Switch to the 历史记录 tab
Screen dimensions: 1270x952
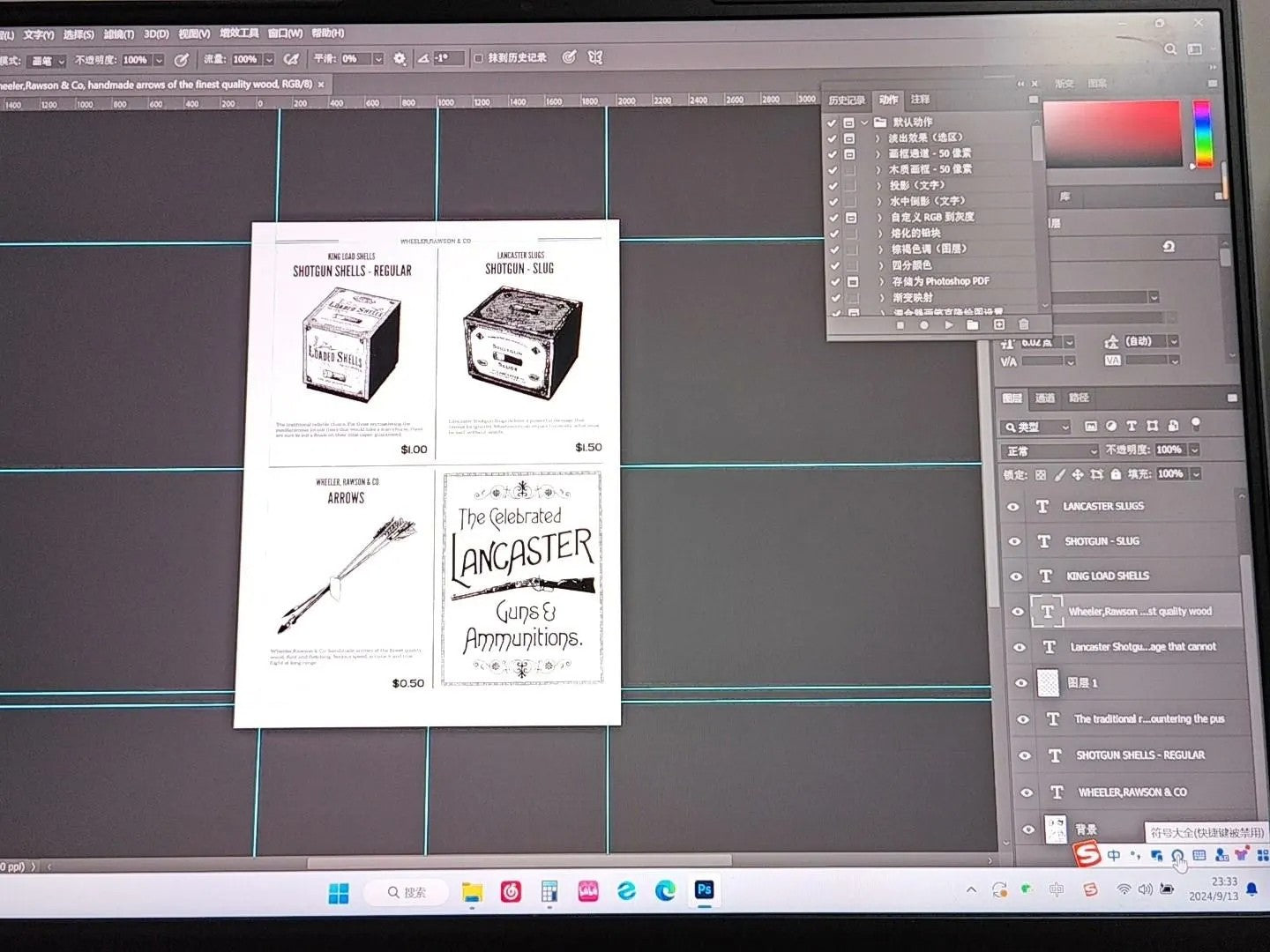[846, 100]
